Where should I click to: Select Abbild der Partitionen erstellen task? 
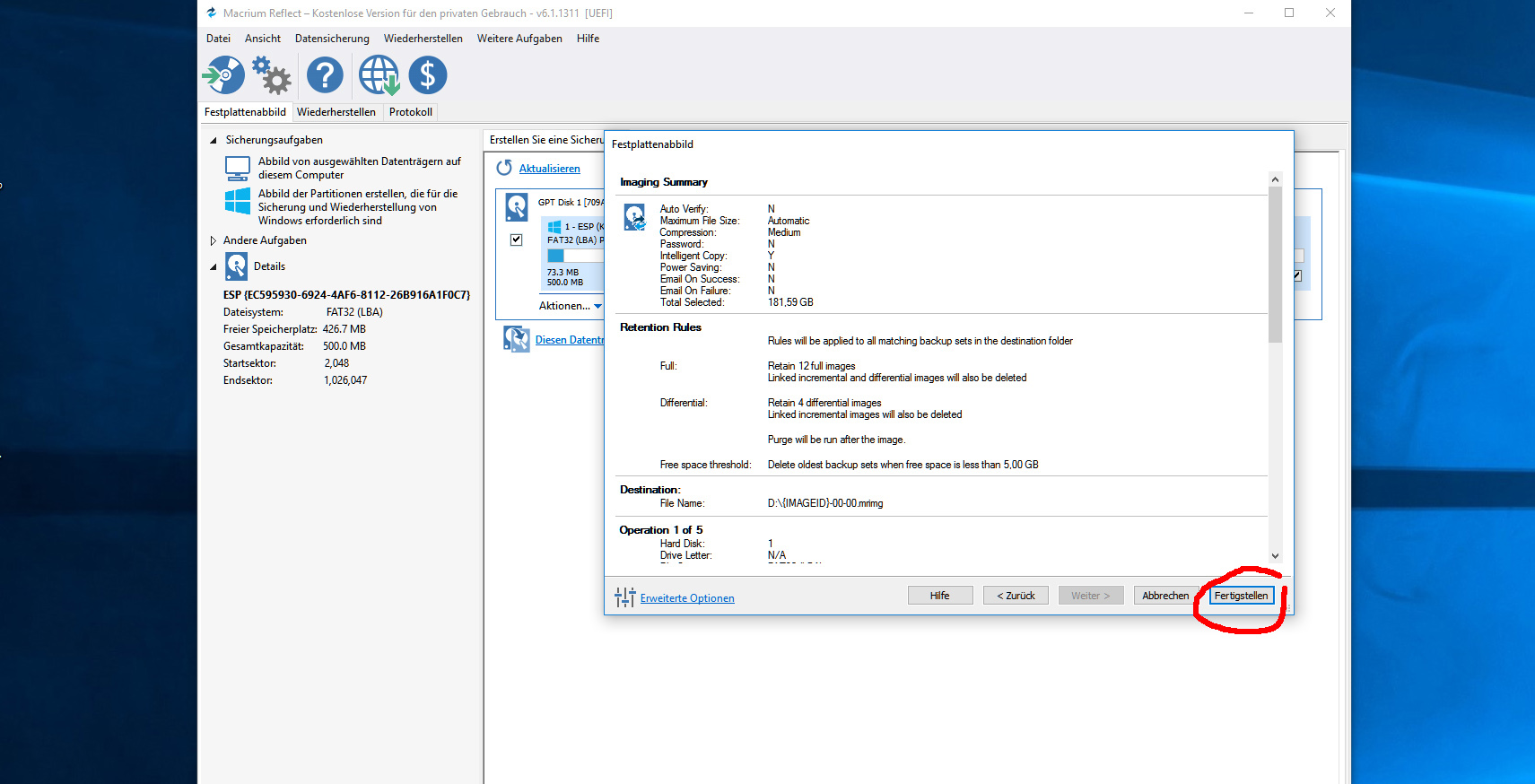point(358,207)
